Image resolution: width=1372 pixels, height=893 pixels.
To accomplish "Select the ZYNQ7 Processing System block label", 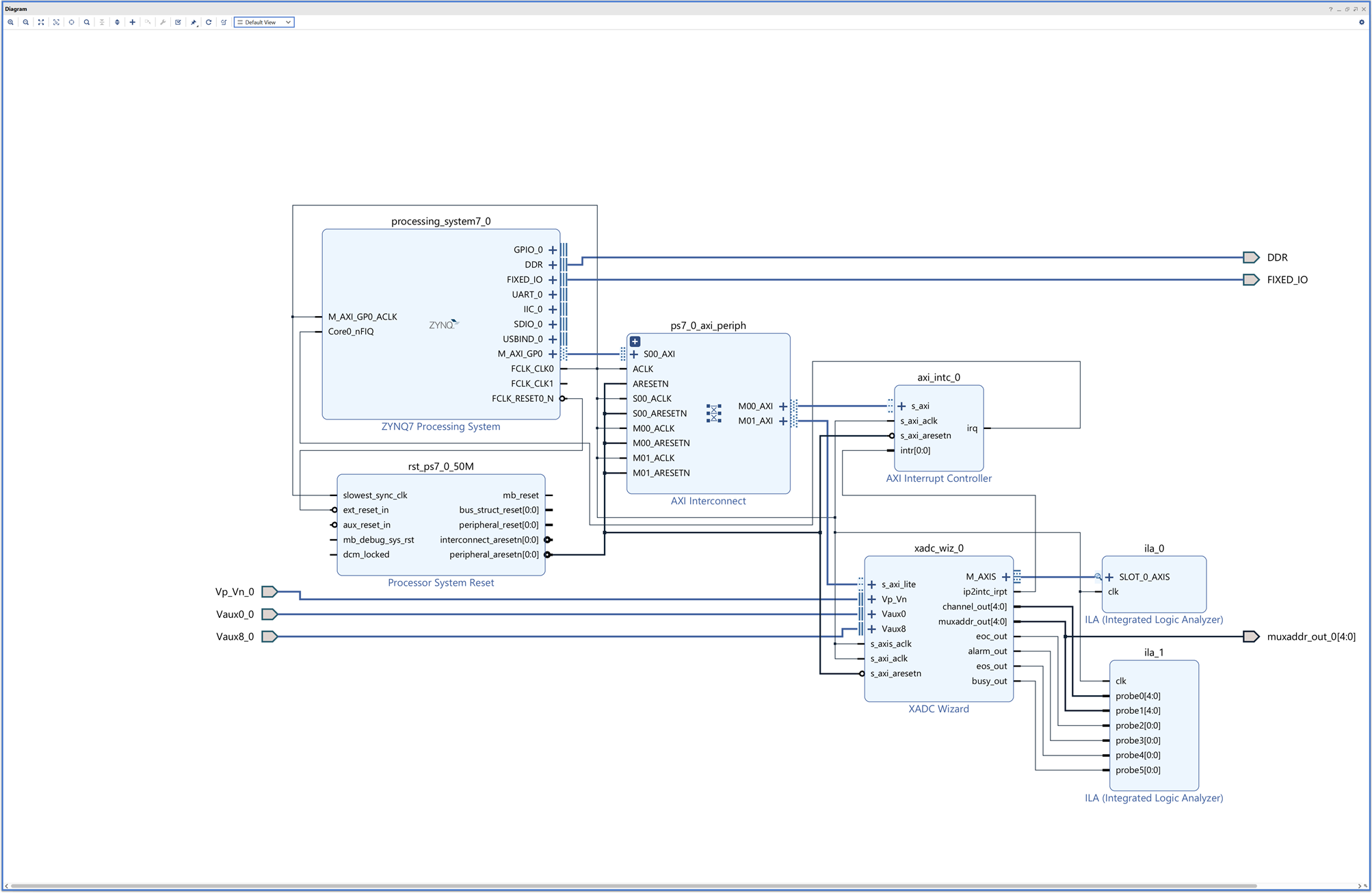I will (x=440, y=426).
